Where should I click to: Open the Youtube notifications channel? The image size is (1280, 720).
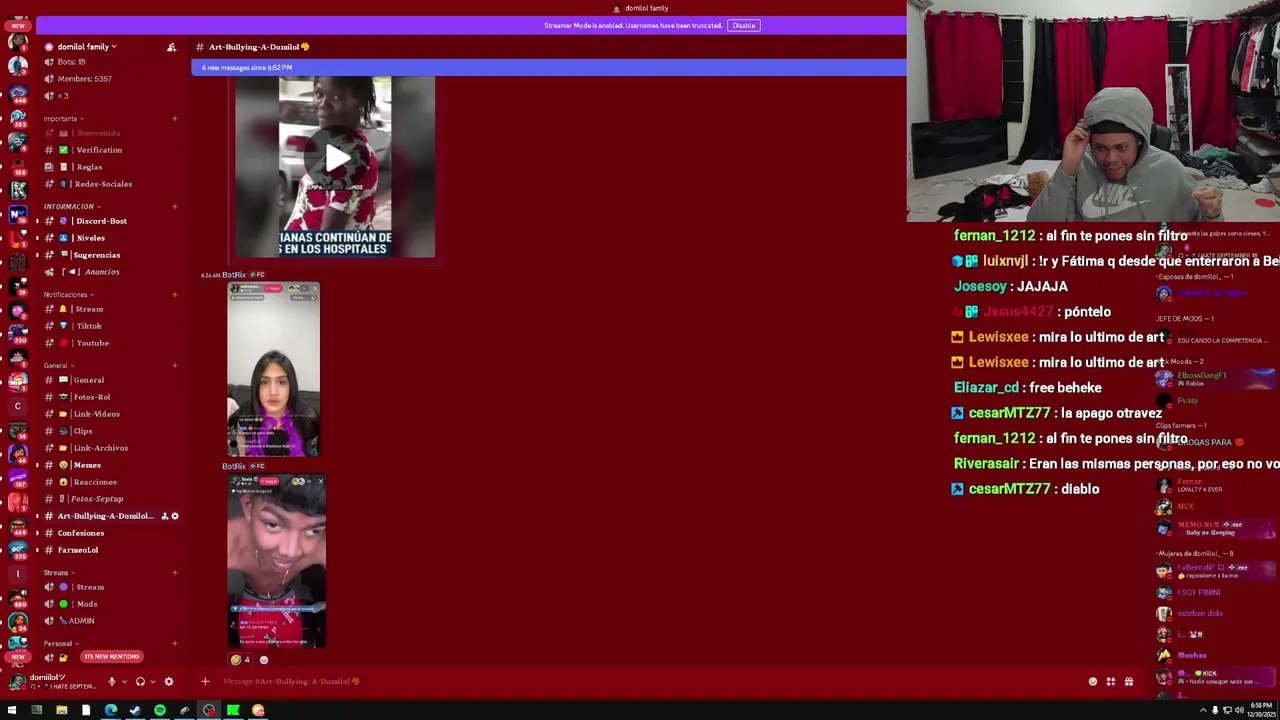[x=110, y=343]
